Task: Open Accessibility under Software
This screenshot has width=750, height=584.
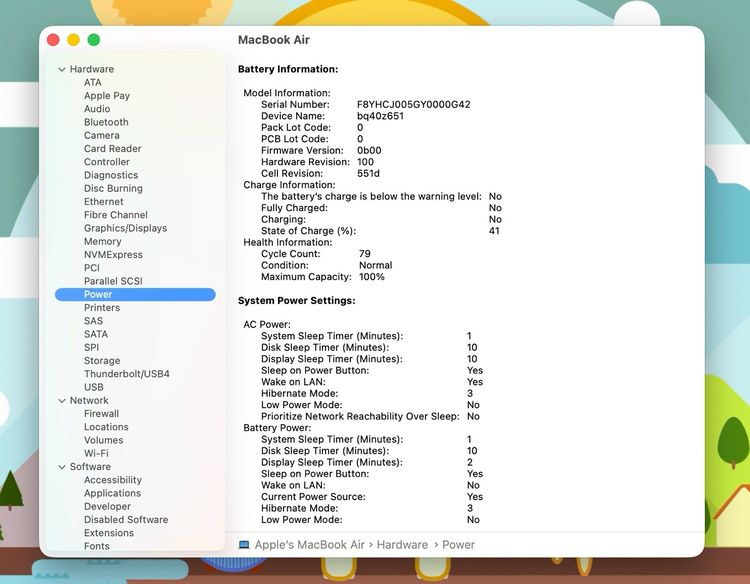Action: click(113, 480)
